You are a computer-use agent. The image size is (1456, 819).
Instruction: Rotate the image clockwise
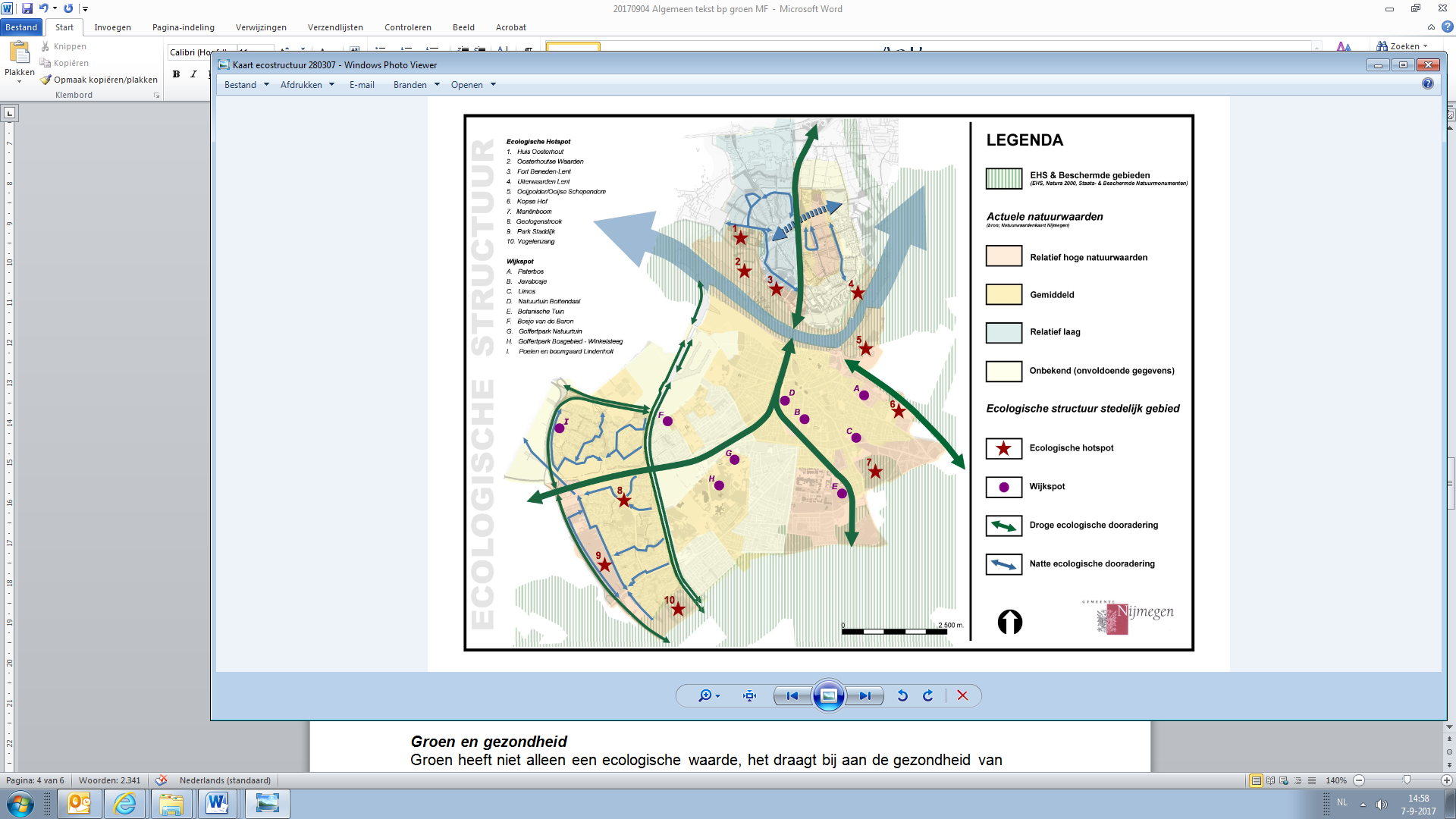tap(928, 695)
